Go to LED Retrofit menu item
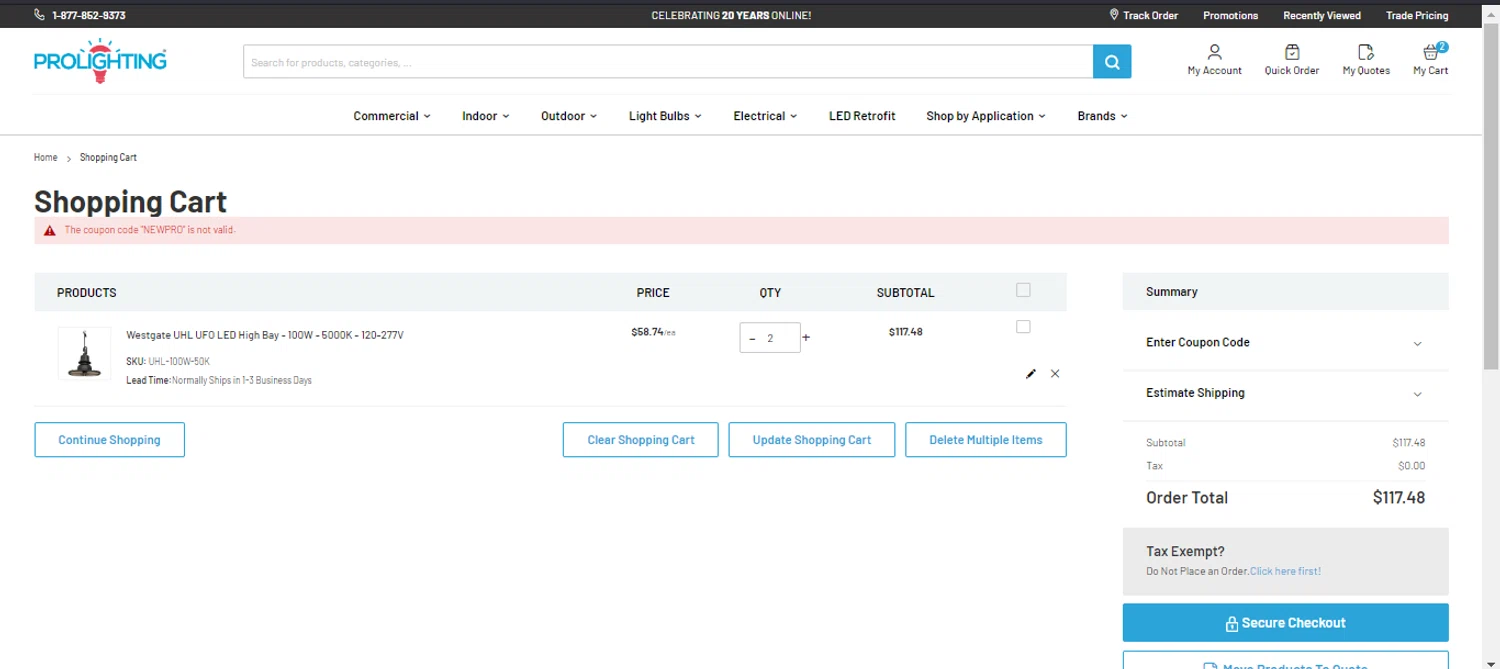 [862, 116]
